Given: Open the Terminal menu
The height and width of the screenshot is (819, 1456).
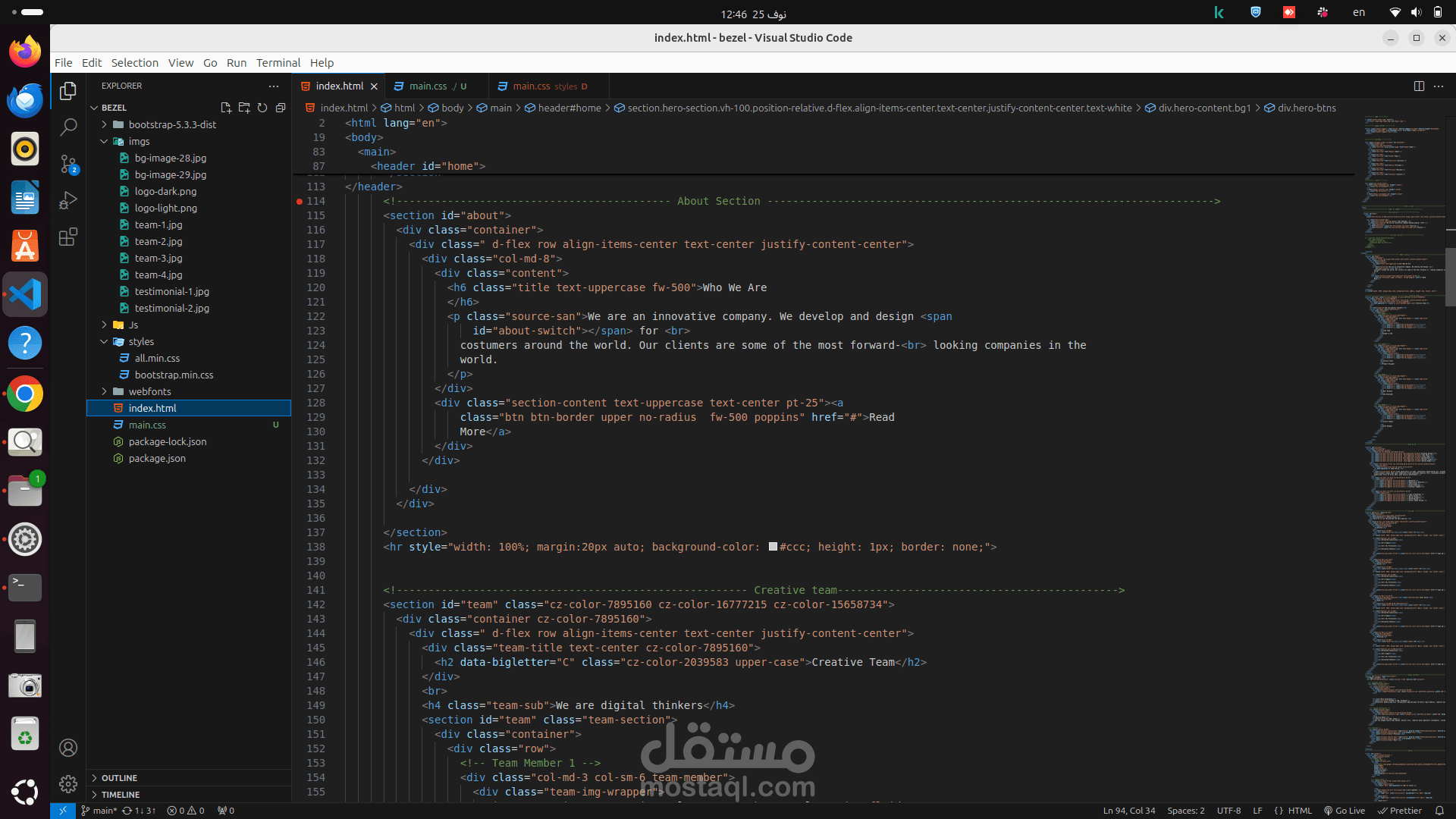Looking at the screenshot, I should pyautogui.click(x=278, y=63).
